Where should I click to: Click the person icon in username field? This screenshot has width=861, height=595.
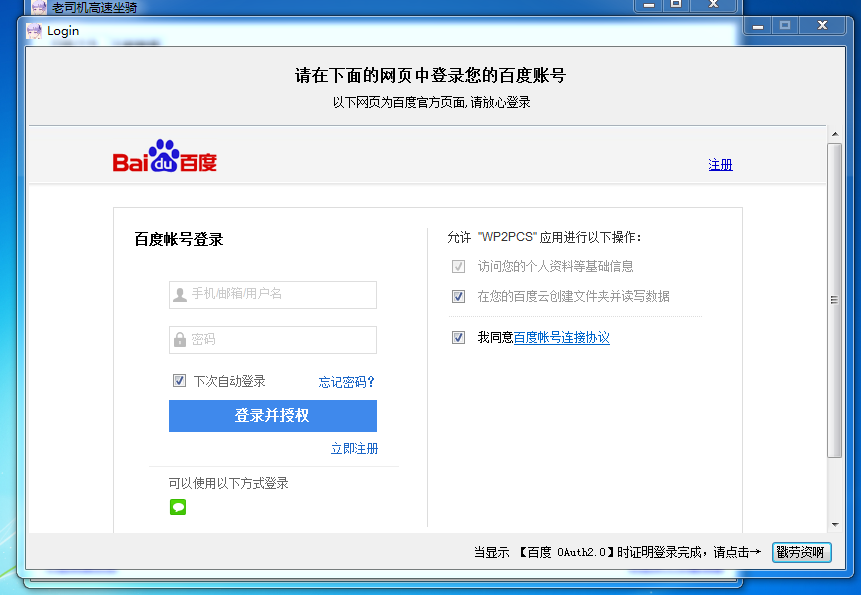pyautogui.click(x=180, y=294)
